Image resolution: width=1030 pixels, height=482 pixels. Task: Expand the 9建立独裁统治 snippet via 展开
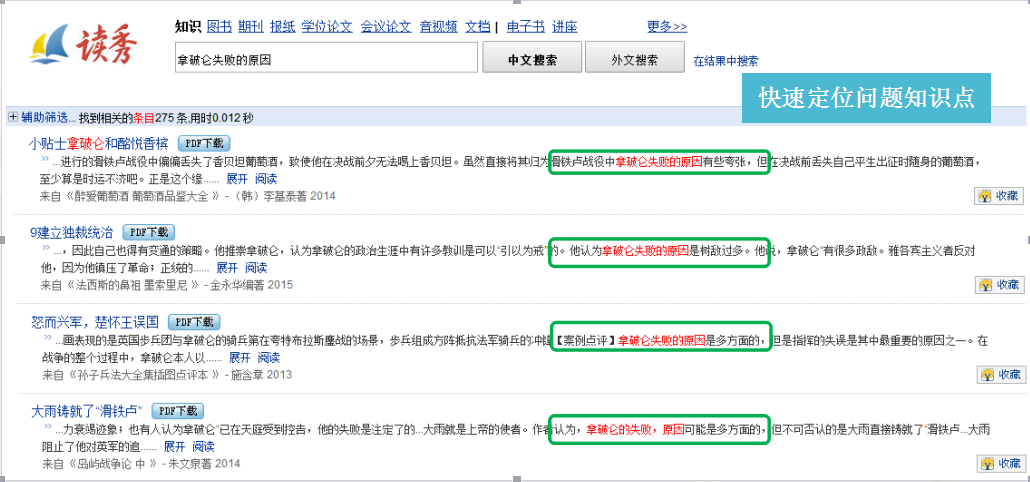click(x=227, y=268)
